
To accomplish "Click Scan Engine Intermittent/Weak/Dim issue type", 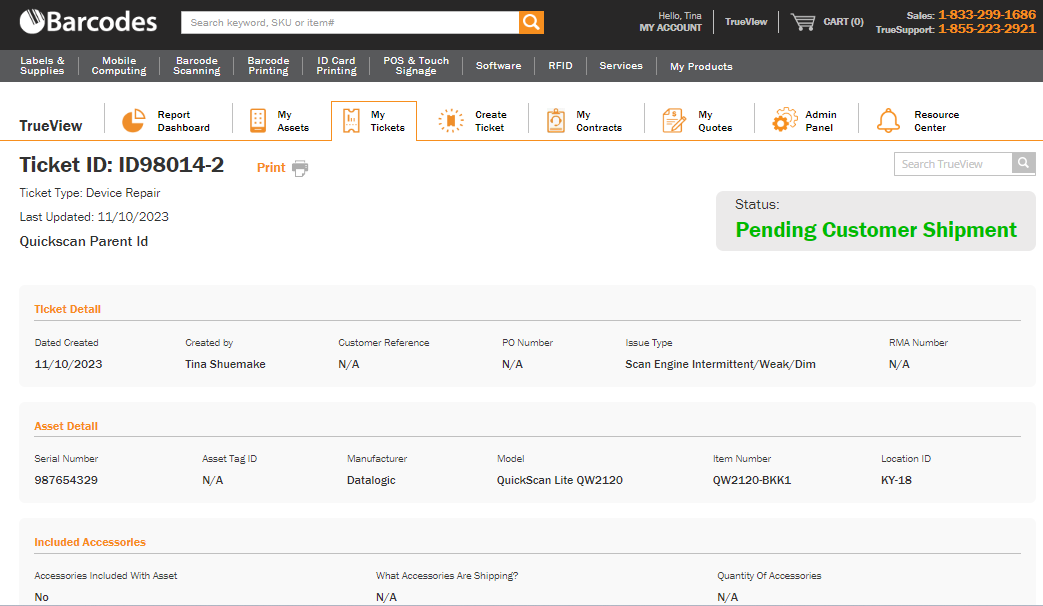I will [x=720, y=365].
